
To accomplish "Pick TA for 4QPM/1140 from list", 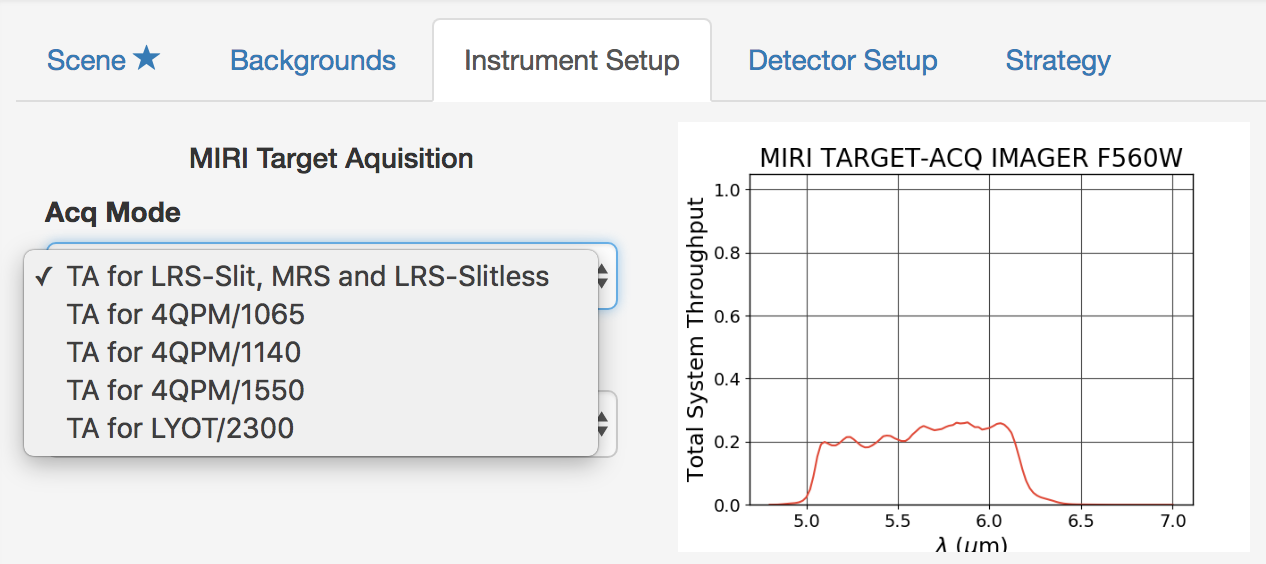I will pos(184,352).
